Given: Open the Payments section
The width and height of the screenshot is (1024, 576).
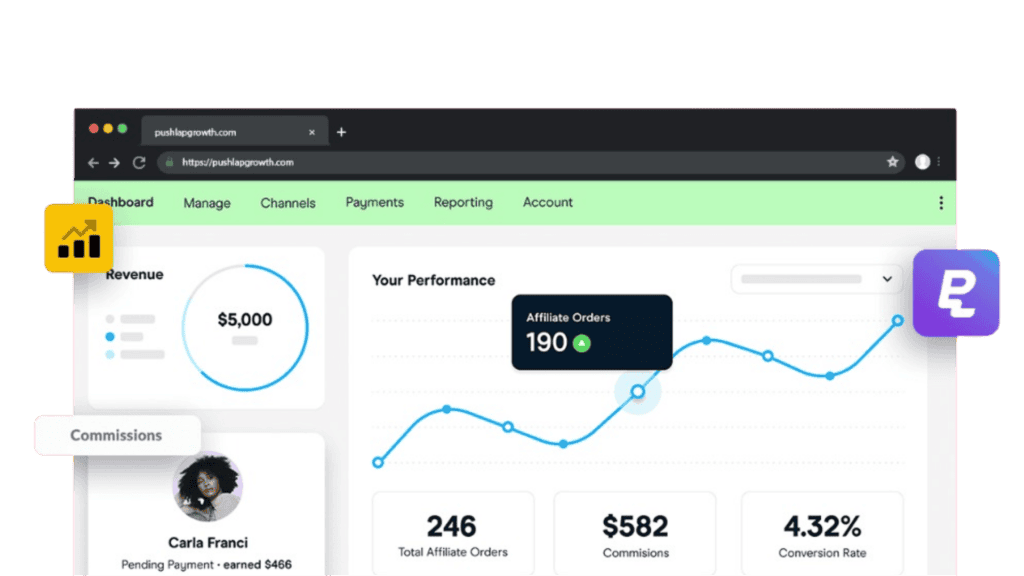Looking at the screenshot, I should pos(375,202).
